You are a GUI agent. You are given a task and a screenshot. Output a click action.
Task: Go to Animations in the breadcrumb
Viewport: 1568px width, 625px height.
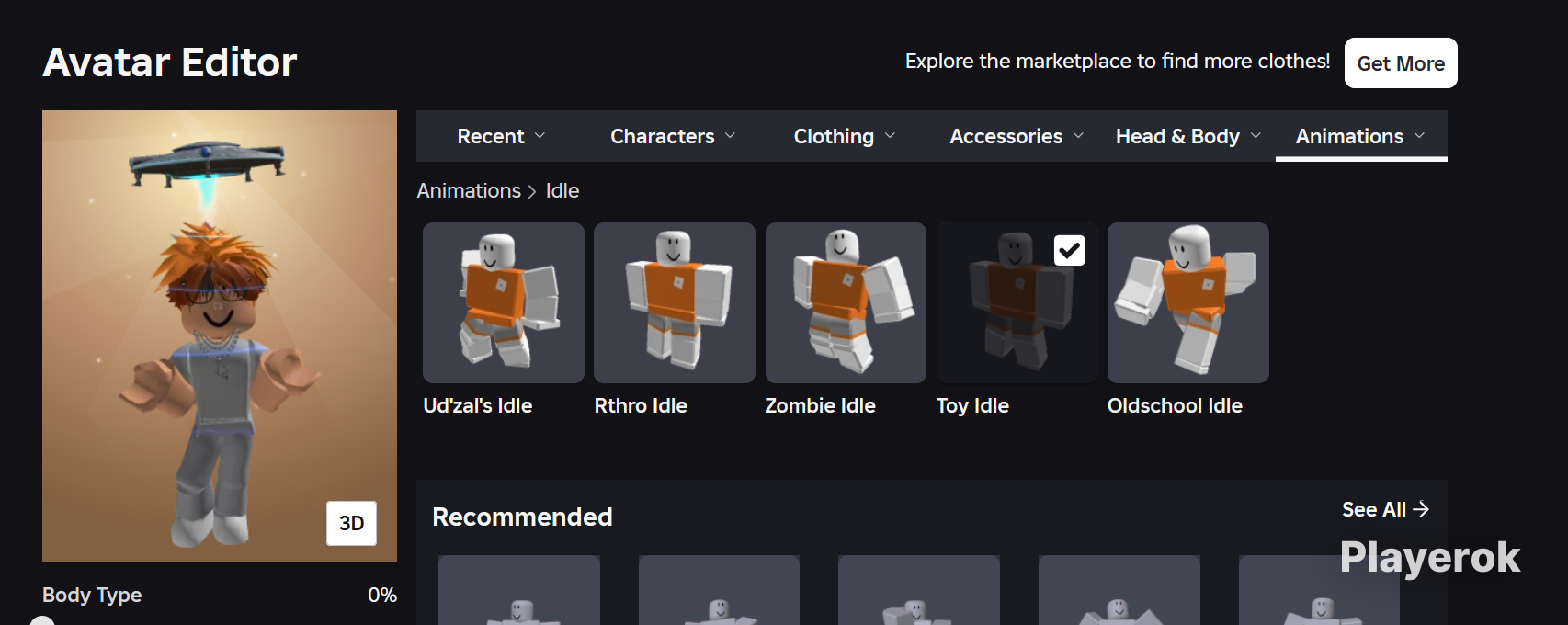(469, 190)
